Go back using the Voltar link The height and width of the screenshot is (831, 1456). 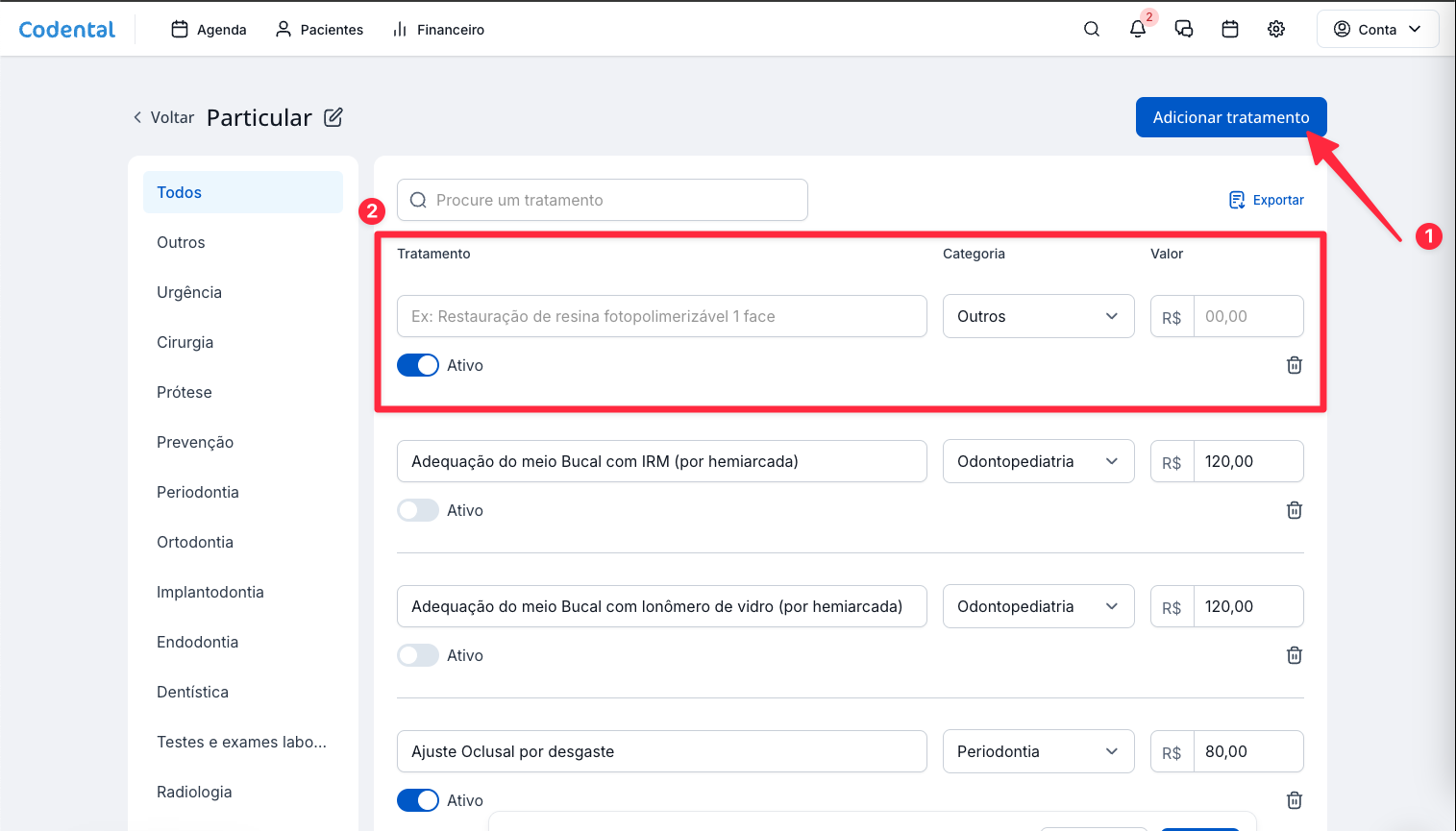pos(163,117)
